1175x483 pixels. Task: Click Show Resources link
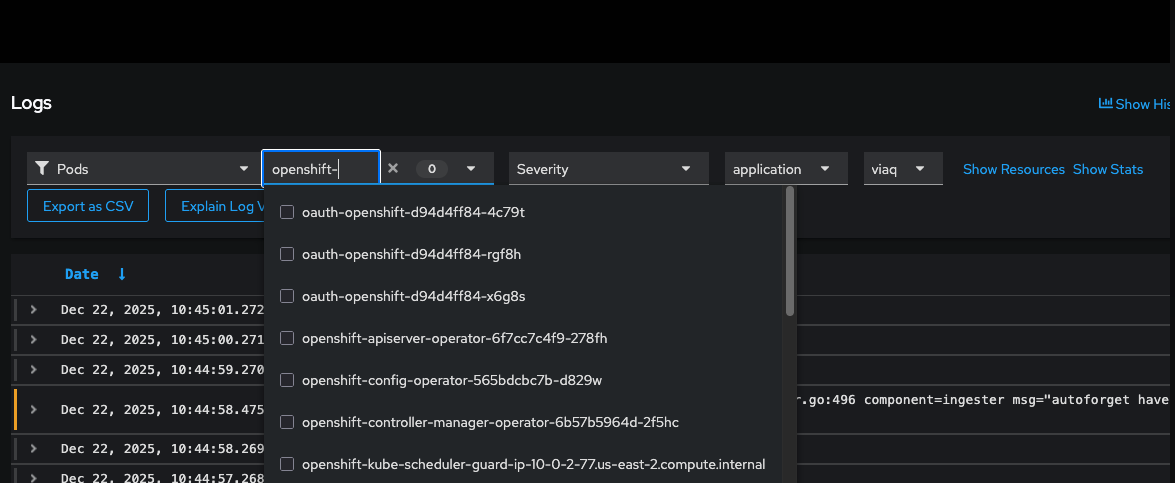point(1013,169)
